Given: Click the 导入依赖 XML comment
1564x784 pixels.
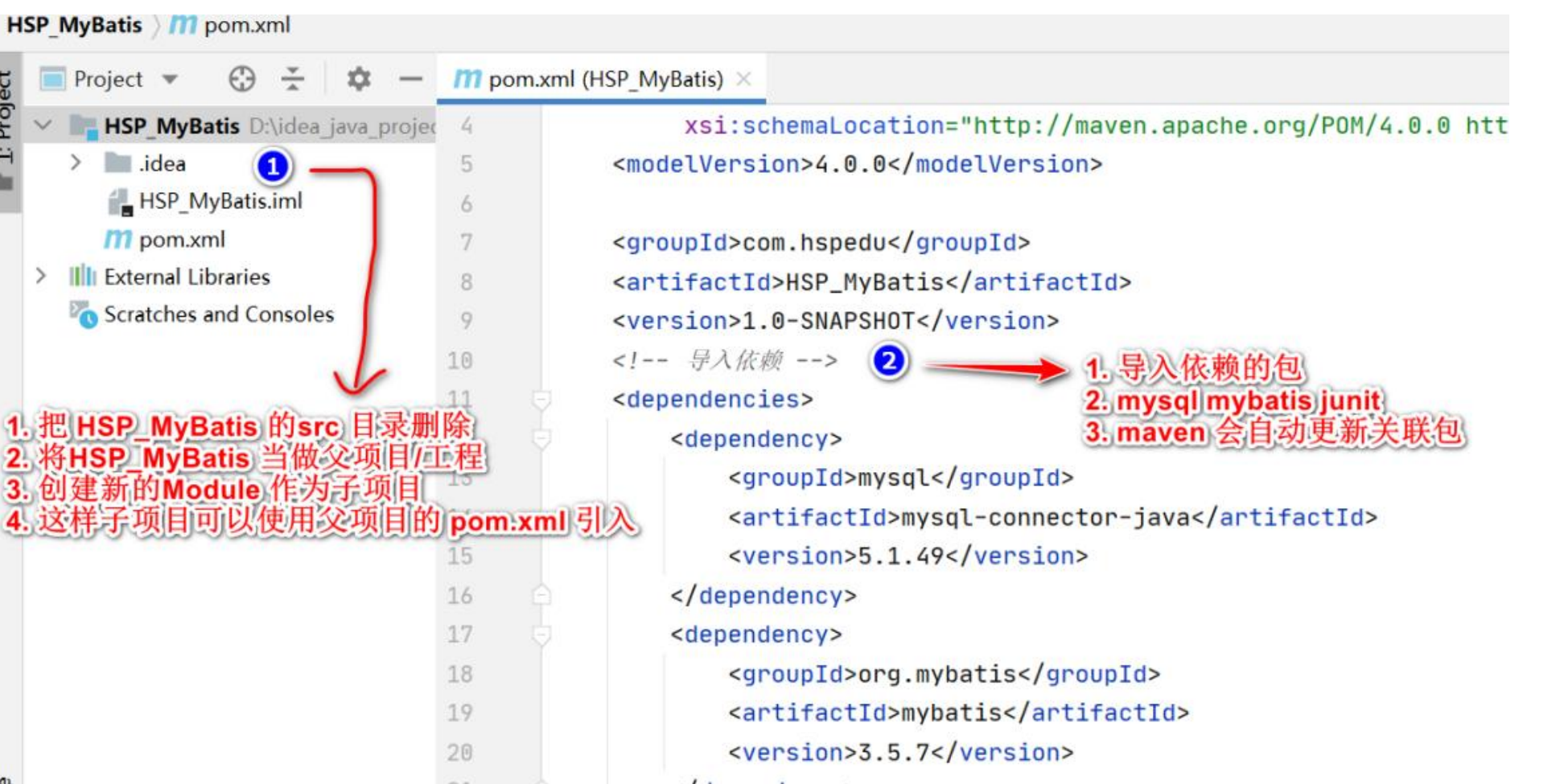Looking at the screenshot, I should (724, 360).
